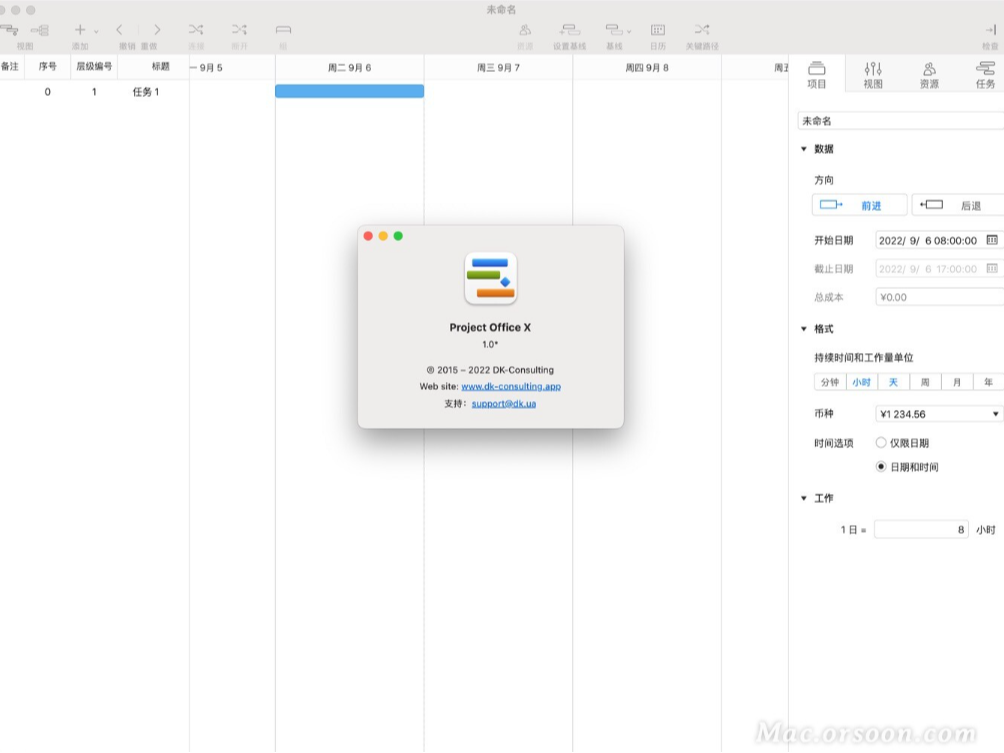Open the 资源 (Resources) toolbar icon
Image resolution: width=1004 pixels, height=753 pixels.
524,30
